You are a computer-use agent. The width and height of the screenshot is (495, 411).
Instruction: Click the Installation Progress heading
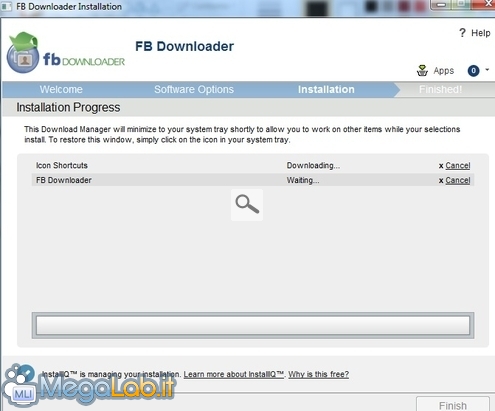[x=68, y=107]
